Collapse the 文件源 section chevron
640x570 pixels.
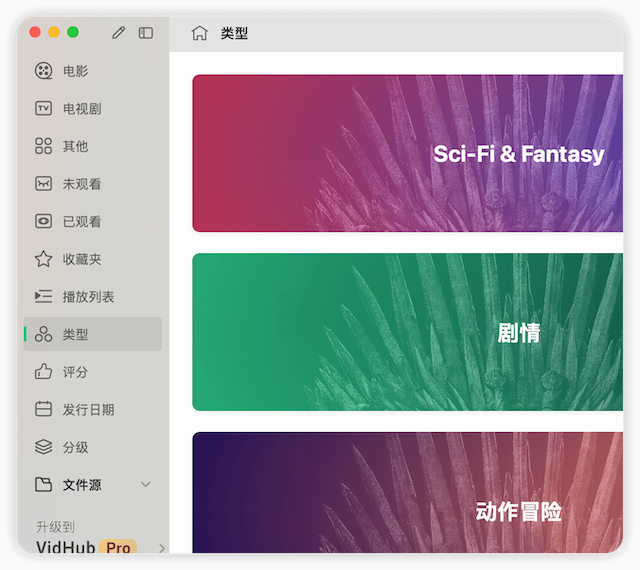point(146,485)
